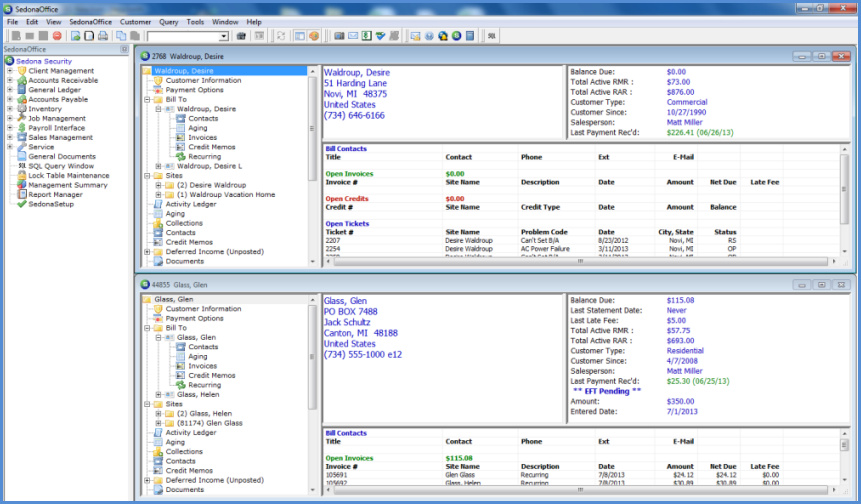
Task: Expand Waldroup, Desire L bill-to node
Action: pos(158,166)
